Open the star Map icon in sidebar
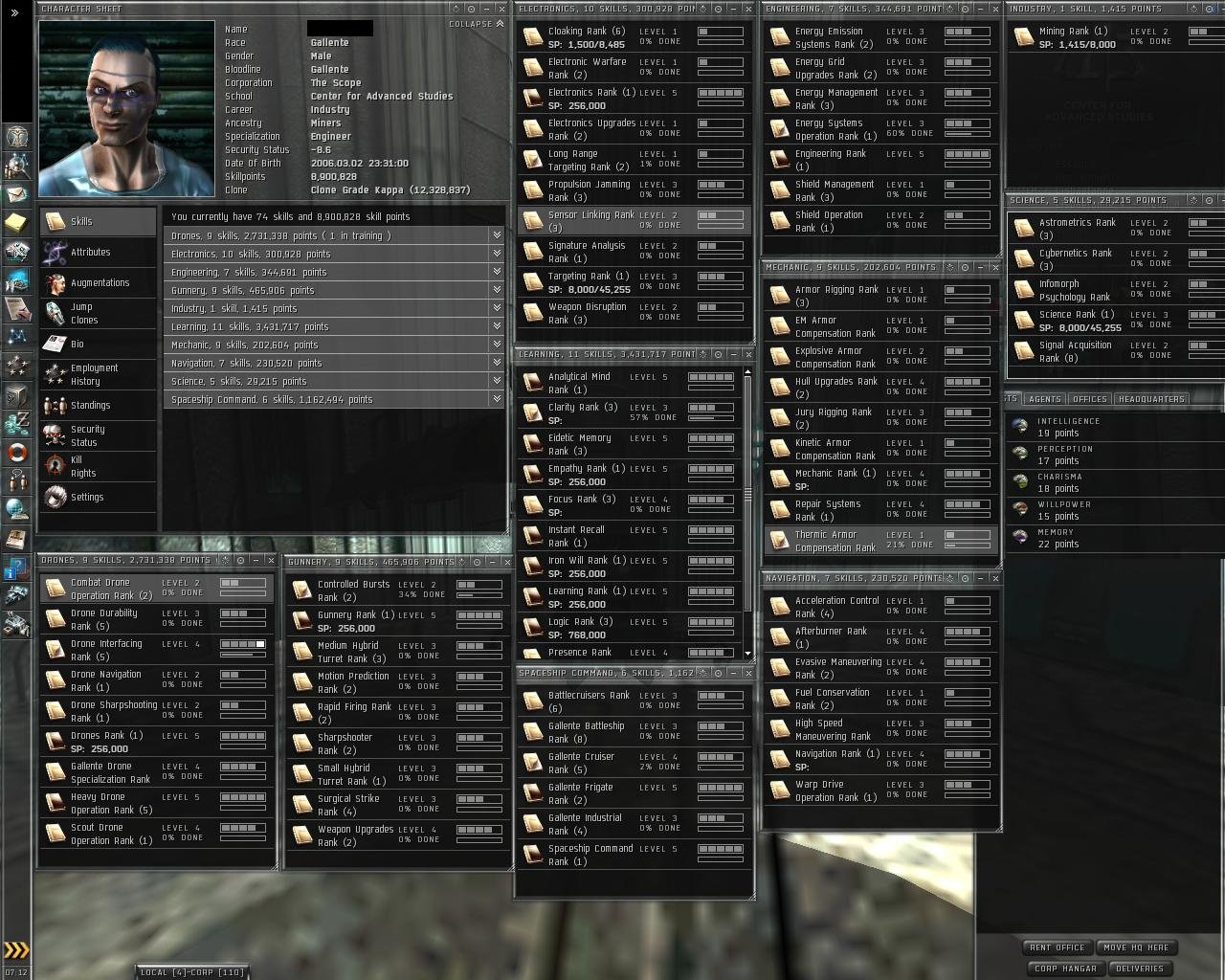1225x980 pixels. click(16, 337)
